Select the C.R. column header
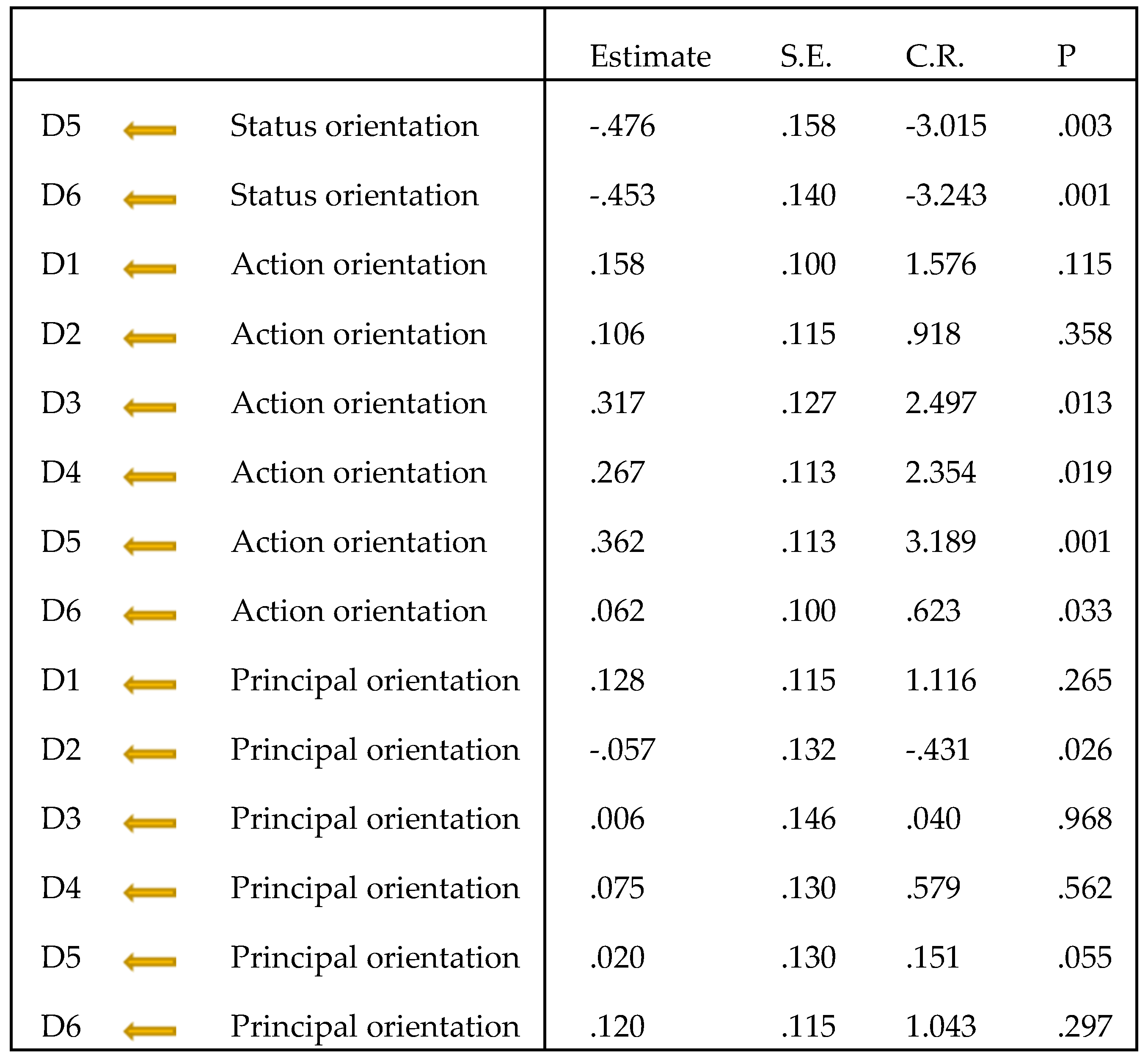This screenshot has width=1148, height=1059. click(x=934, y=57)
